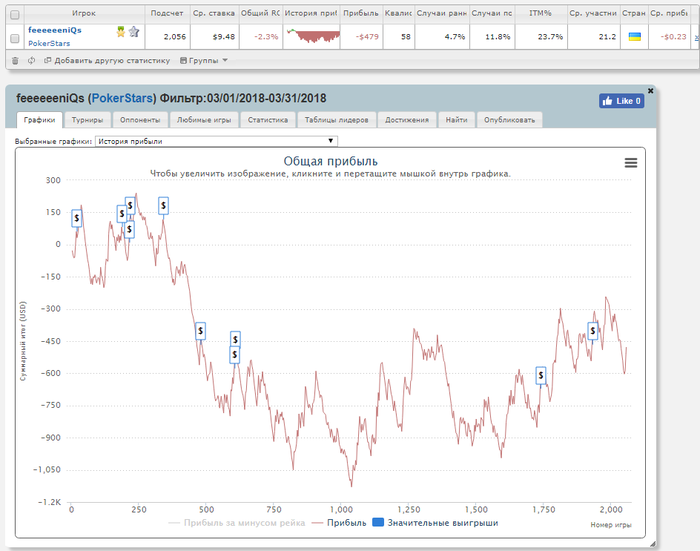Click the feeeeeeniQs player name link
The height and width of the screenshot is (551, 700).
click(54, 30)
